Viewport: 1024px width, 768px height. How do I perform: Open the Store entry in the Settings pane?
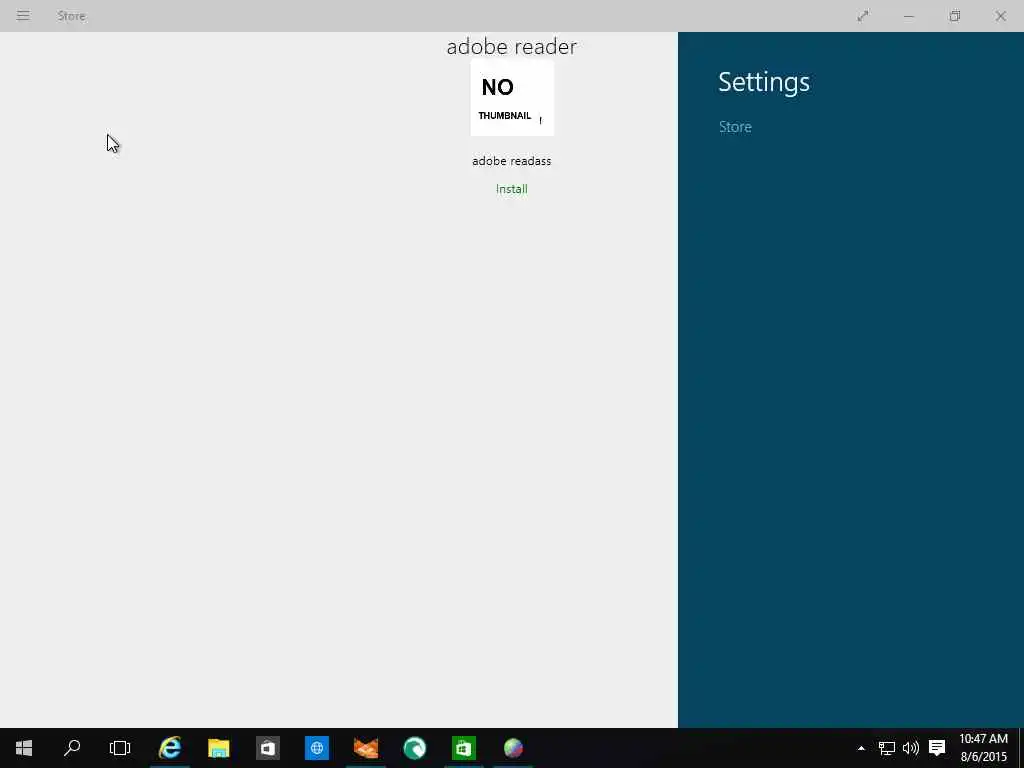[x=735, y=127]
